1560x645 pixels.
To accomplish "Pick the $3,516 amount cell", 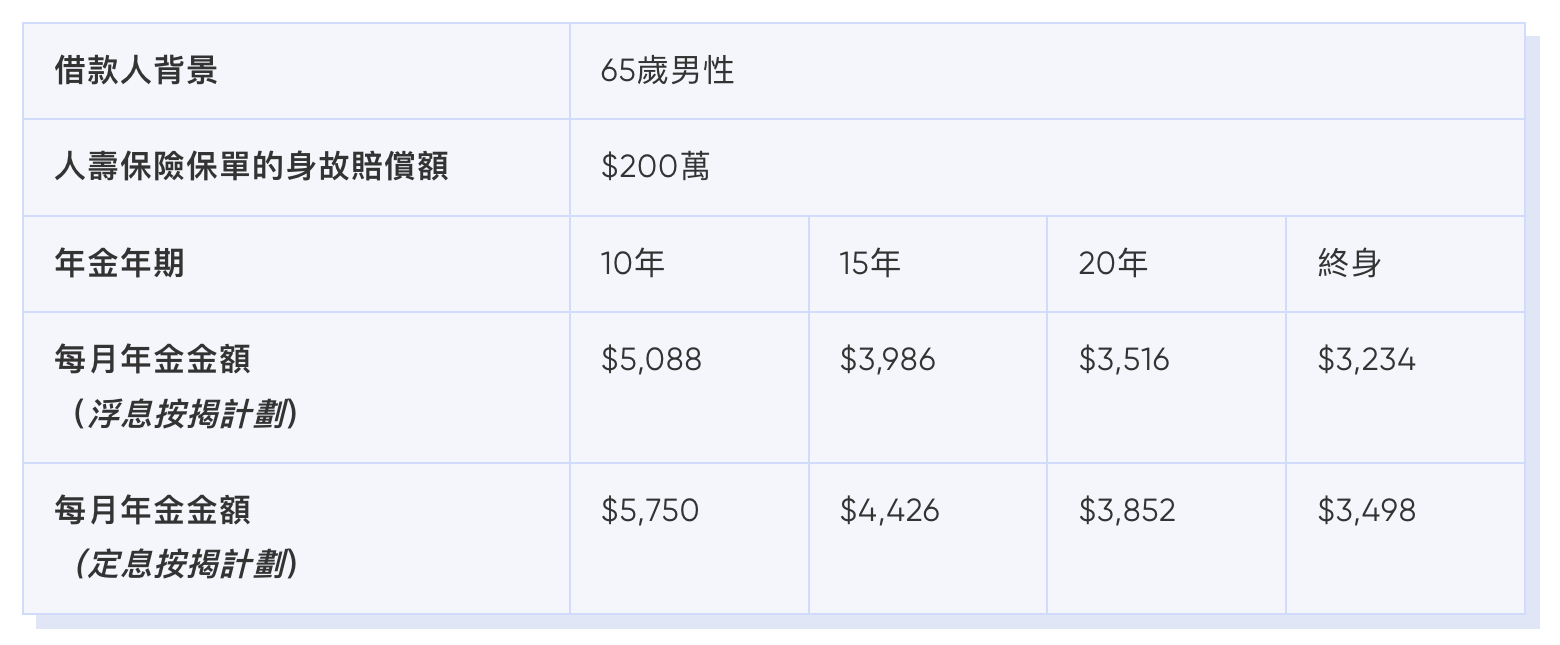I will coord(1123,359).
